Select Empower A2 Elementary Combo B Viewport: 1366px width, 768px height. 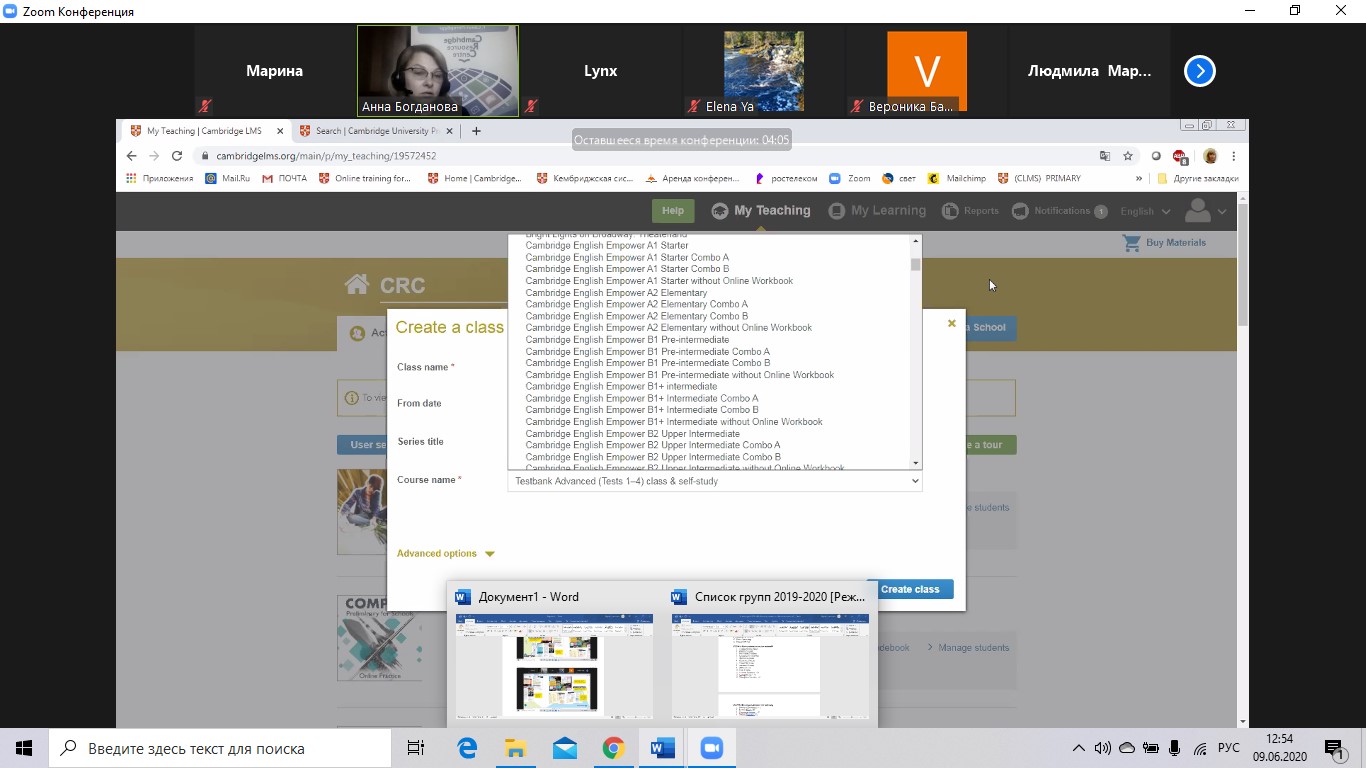tap(636, 316)
